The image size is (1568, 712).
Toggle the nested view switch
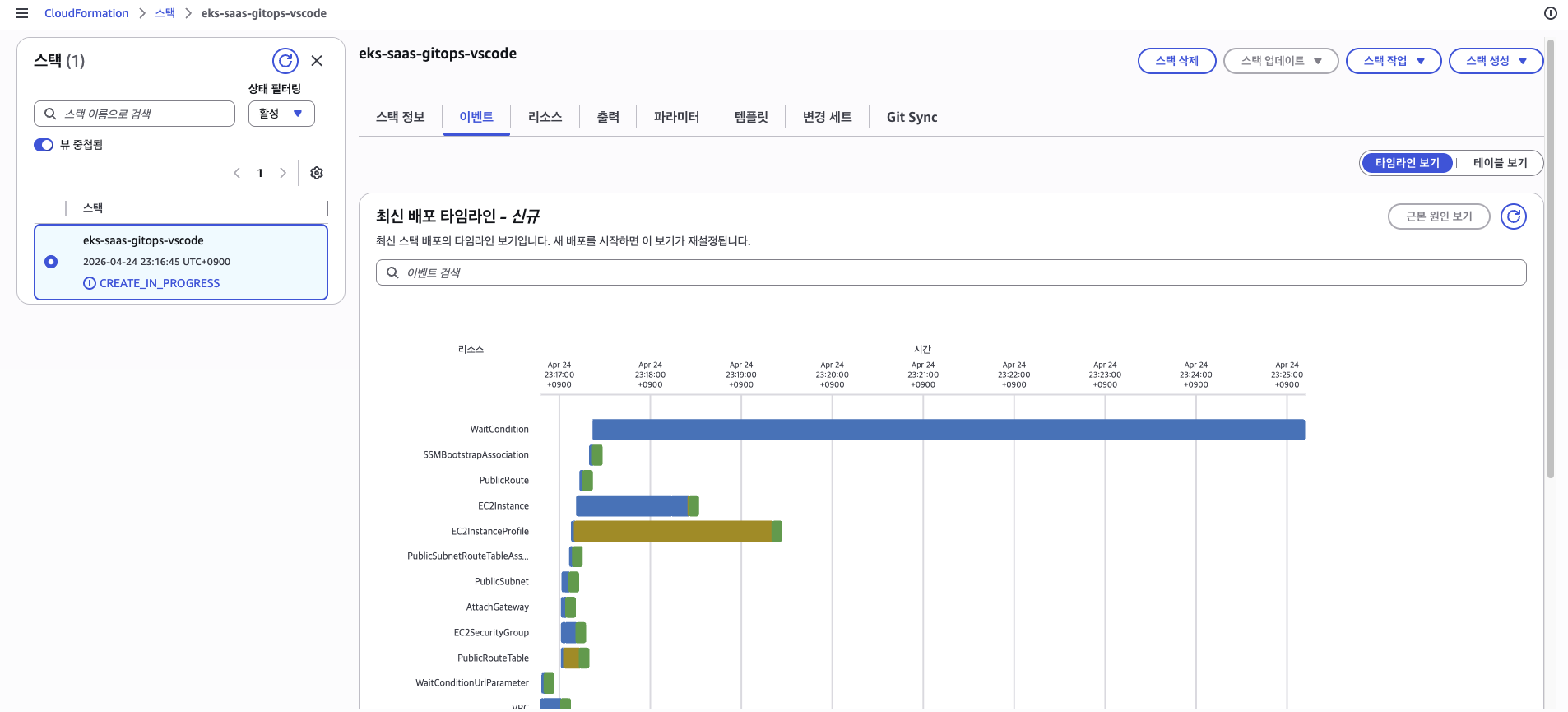tap(44, 145)
